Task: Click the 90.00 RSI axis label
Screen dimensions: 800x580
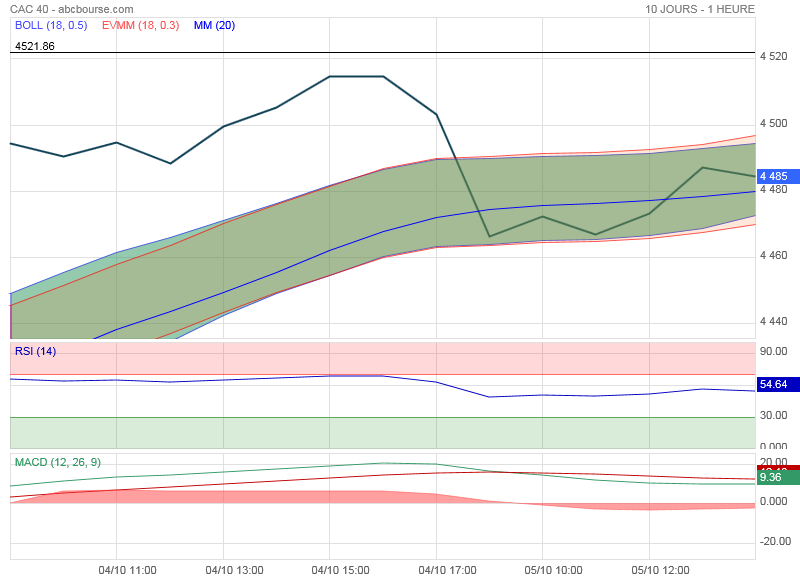Action: tap(774, 352)
